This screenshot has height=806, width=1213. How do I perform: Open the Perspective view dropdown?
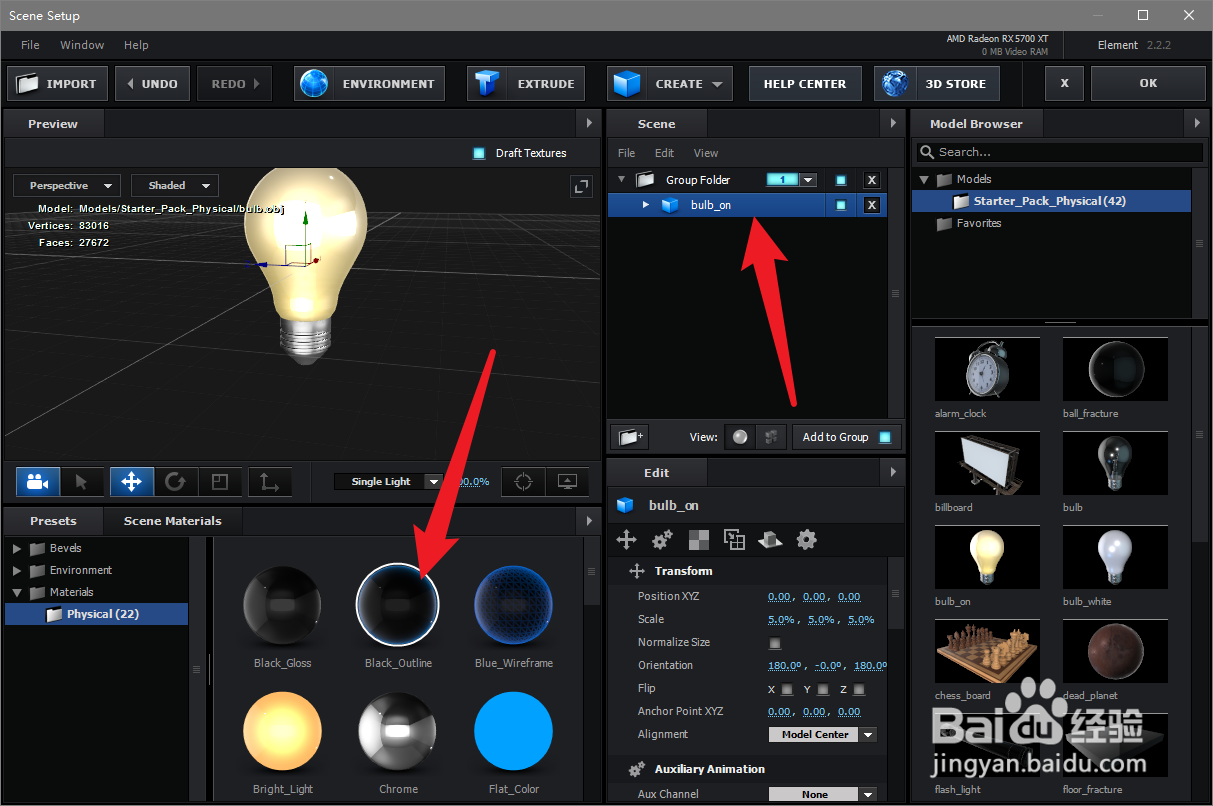point(66,185)
